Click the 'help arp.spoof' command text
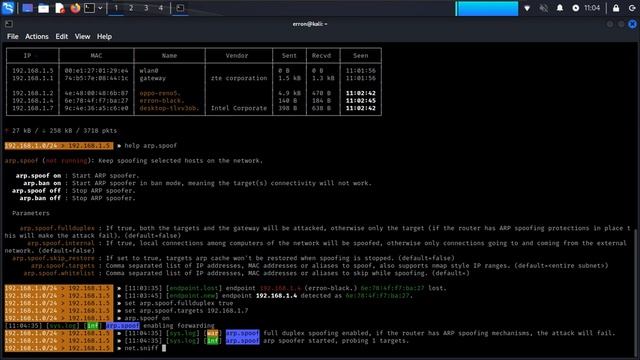This screenshot has height=360, width=640. (151, 146)
